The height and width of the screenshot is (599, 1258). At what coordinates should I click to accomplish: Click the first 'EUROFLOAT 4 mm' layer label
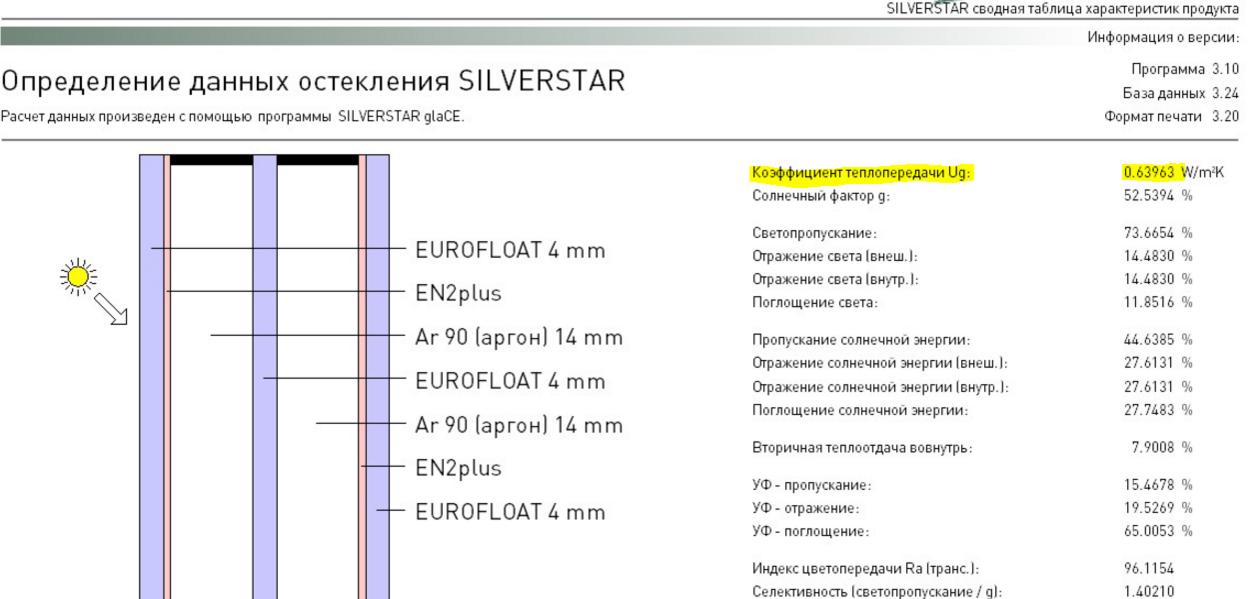coord(510,250)
